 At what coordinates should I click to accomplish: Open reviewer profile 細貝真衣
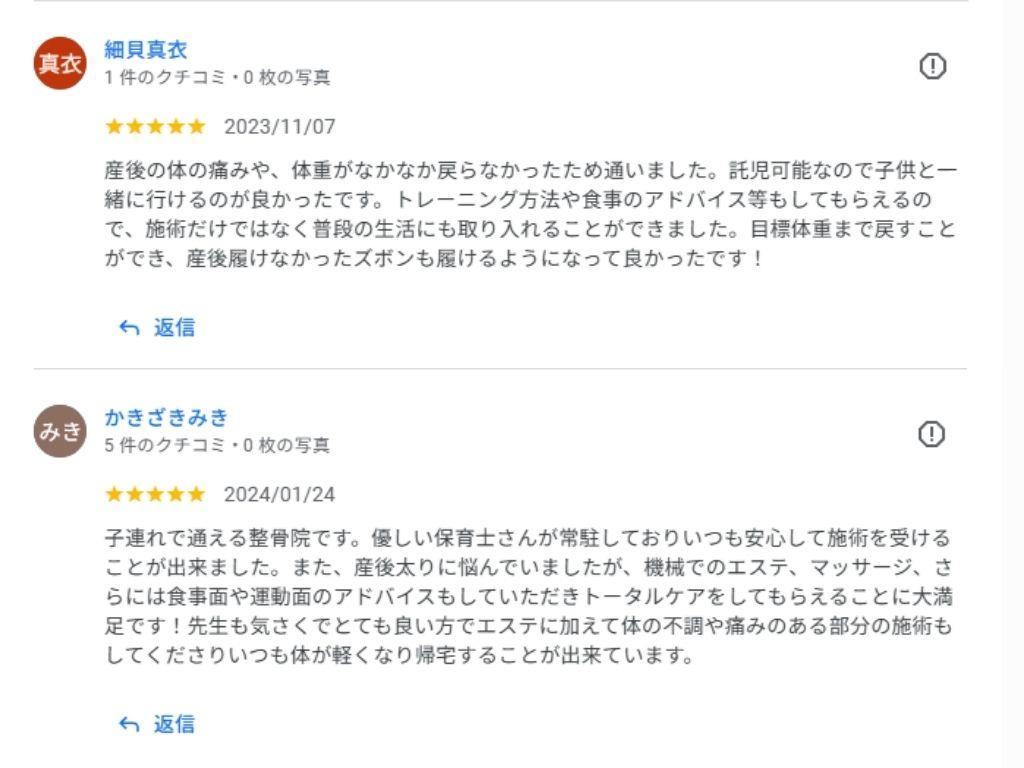146,50
